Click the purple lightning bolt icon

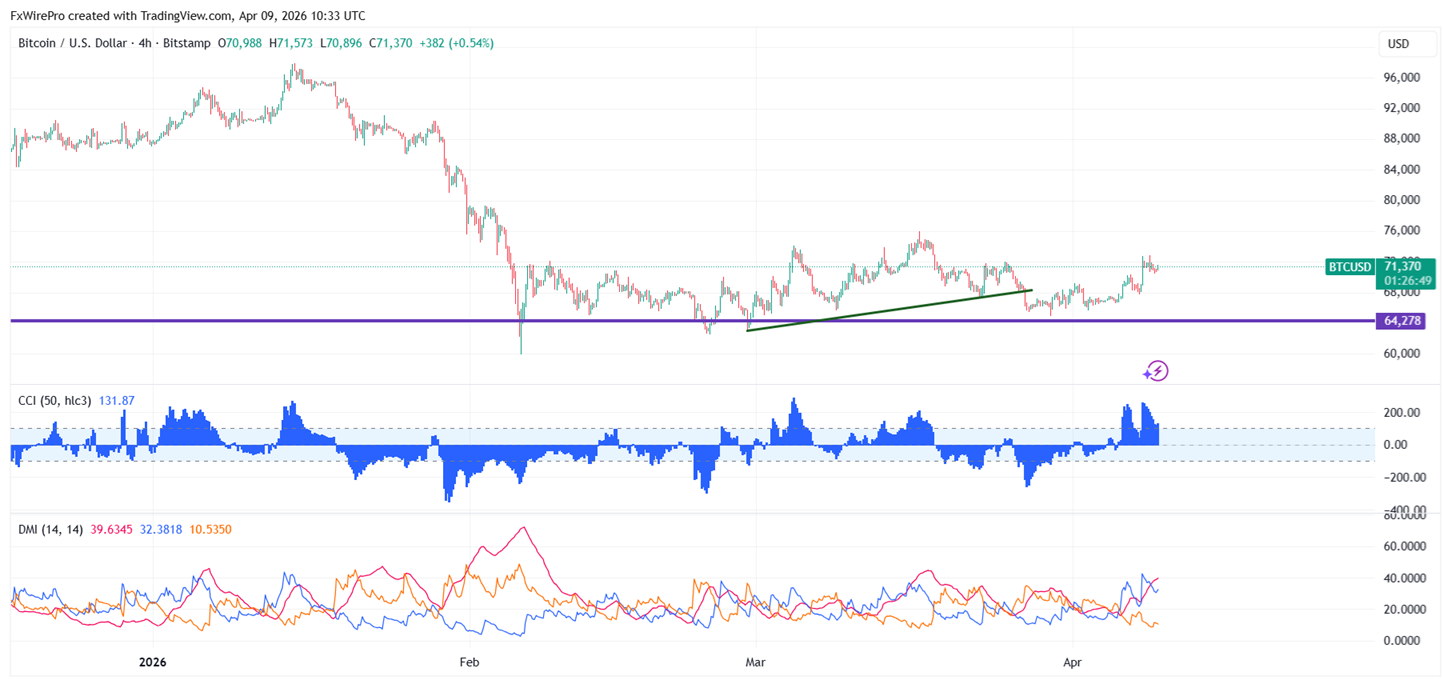[1156, 372]
